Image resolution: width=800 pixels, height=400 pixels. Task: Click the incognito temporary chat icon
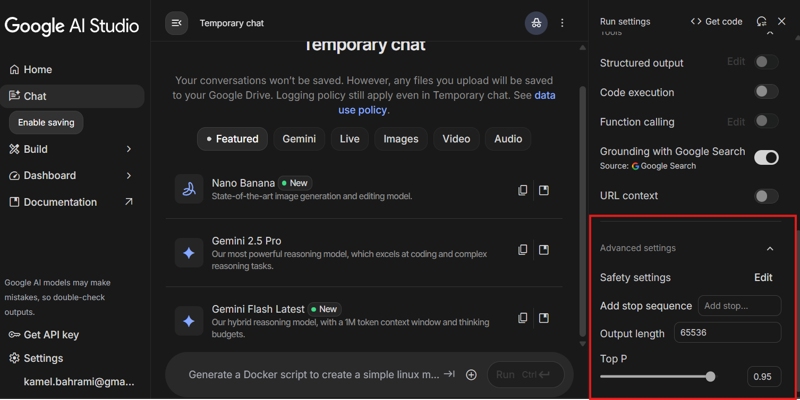536,23
